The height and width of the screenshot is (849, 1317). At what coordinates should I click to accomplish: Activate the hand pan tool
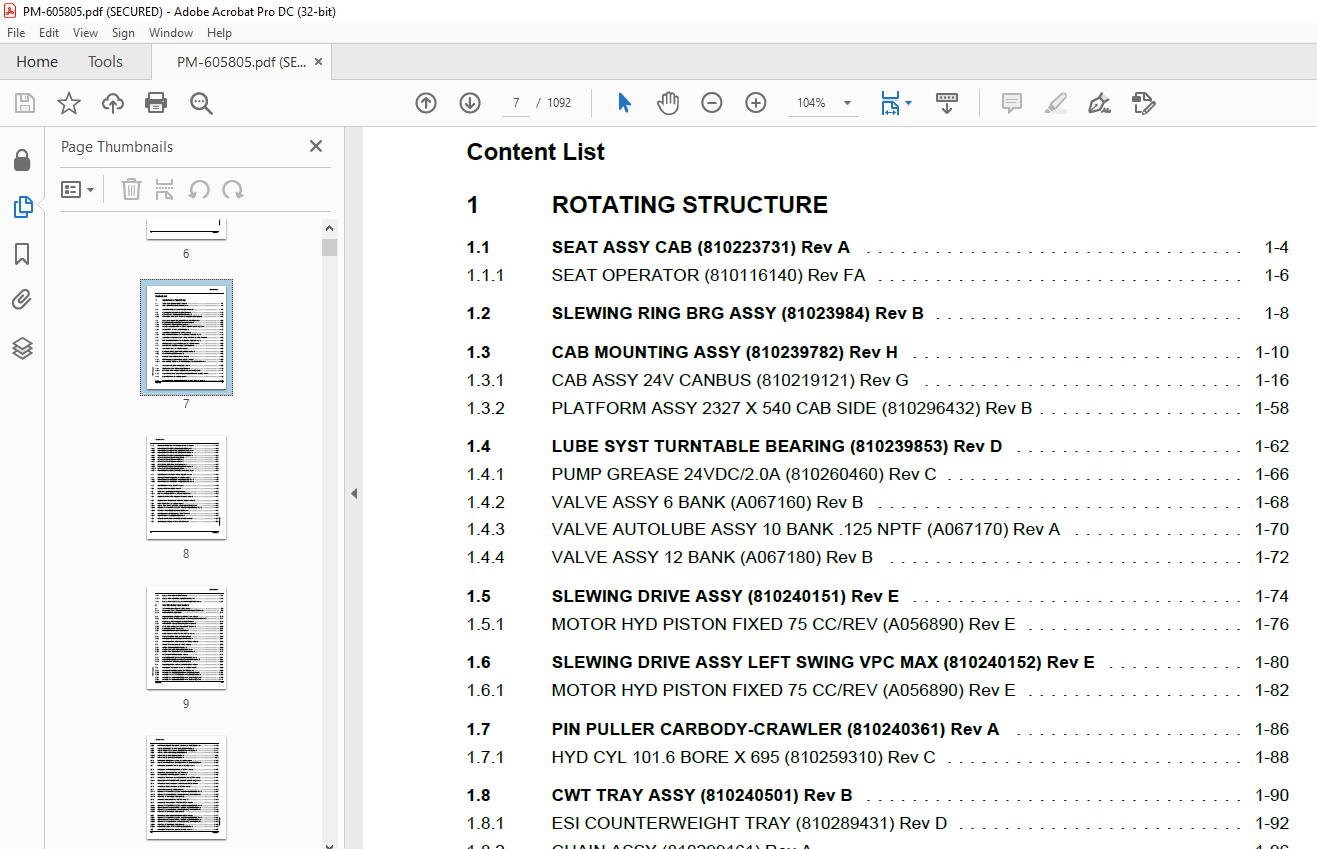668,103
